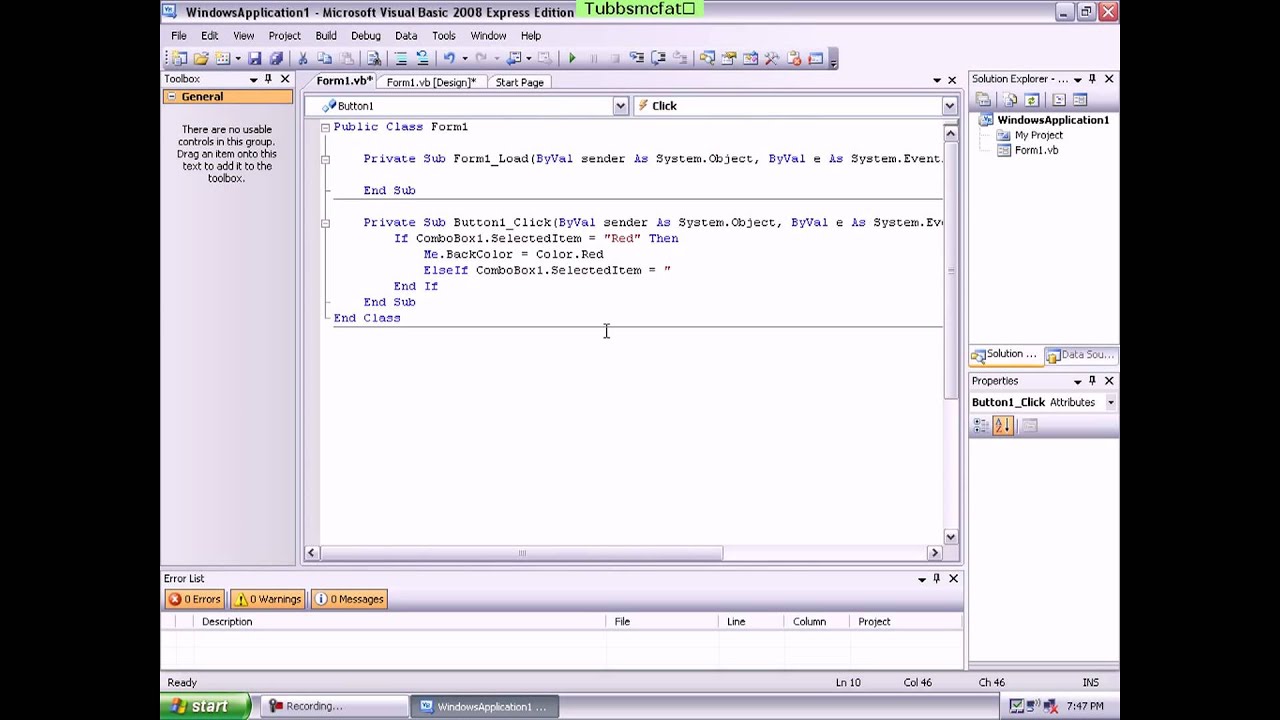Click View Code icon in Solution Explorer
This screenshot has height=720, width=1280.
click(x=1059, y=99)
